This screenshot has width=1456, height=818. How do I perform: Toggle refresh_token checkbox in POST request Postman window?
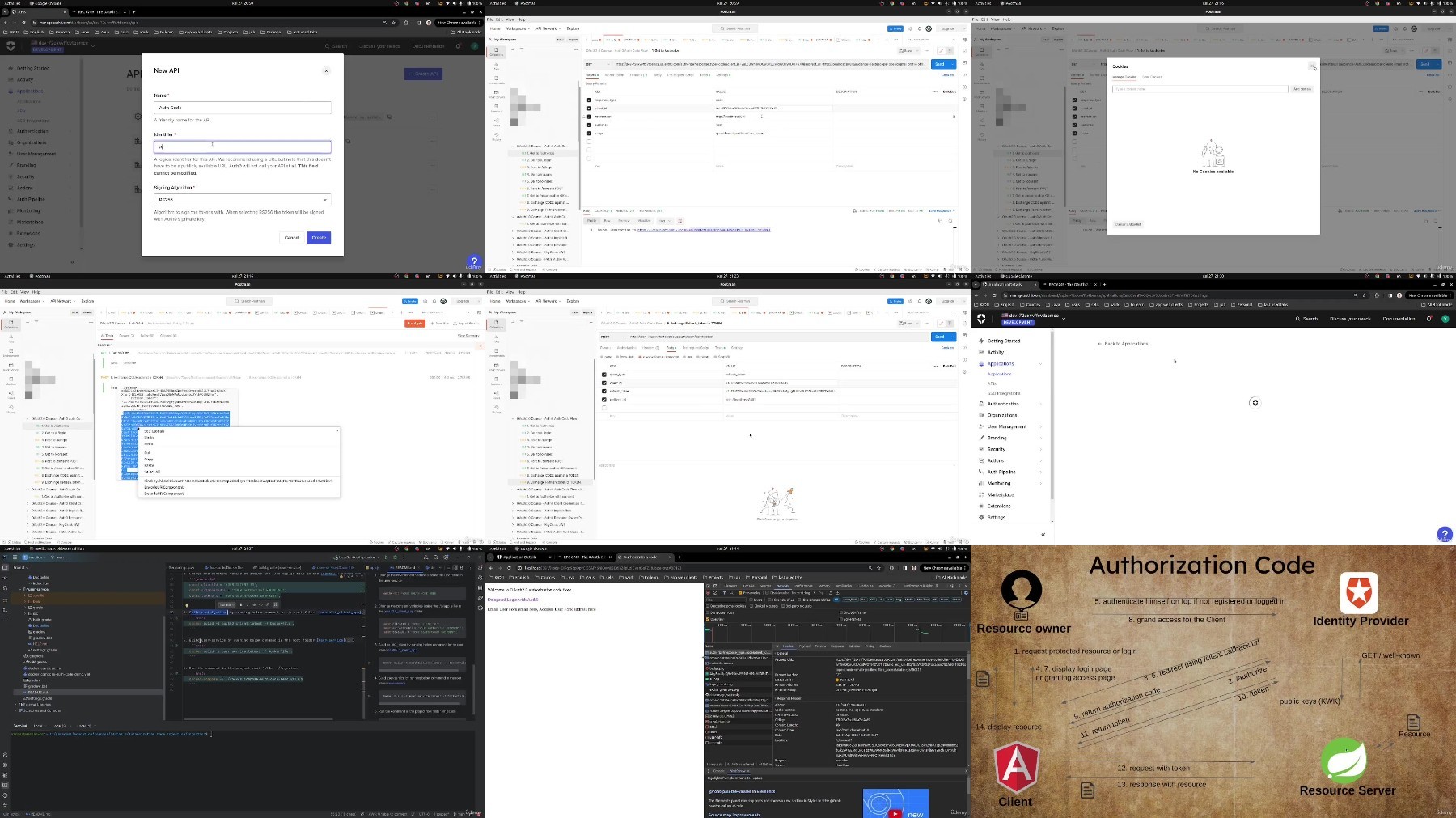click(x=604, y=391)
